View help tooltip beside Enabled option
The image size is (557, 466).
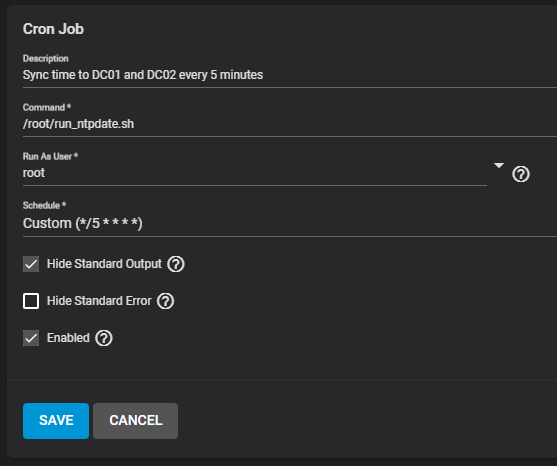pos(104,338)
